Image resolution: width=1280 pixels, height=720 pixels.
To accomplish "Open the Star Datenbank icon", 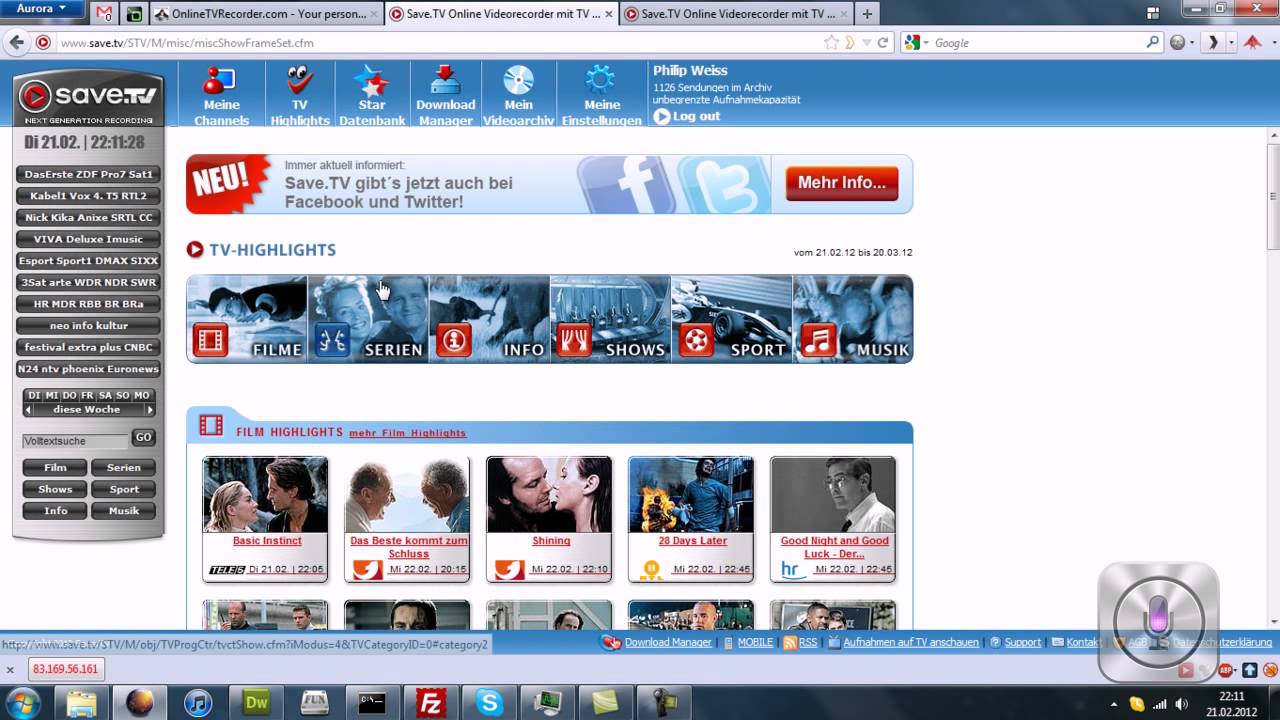I will (x=372, y=84).
